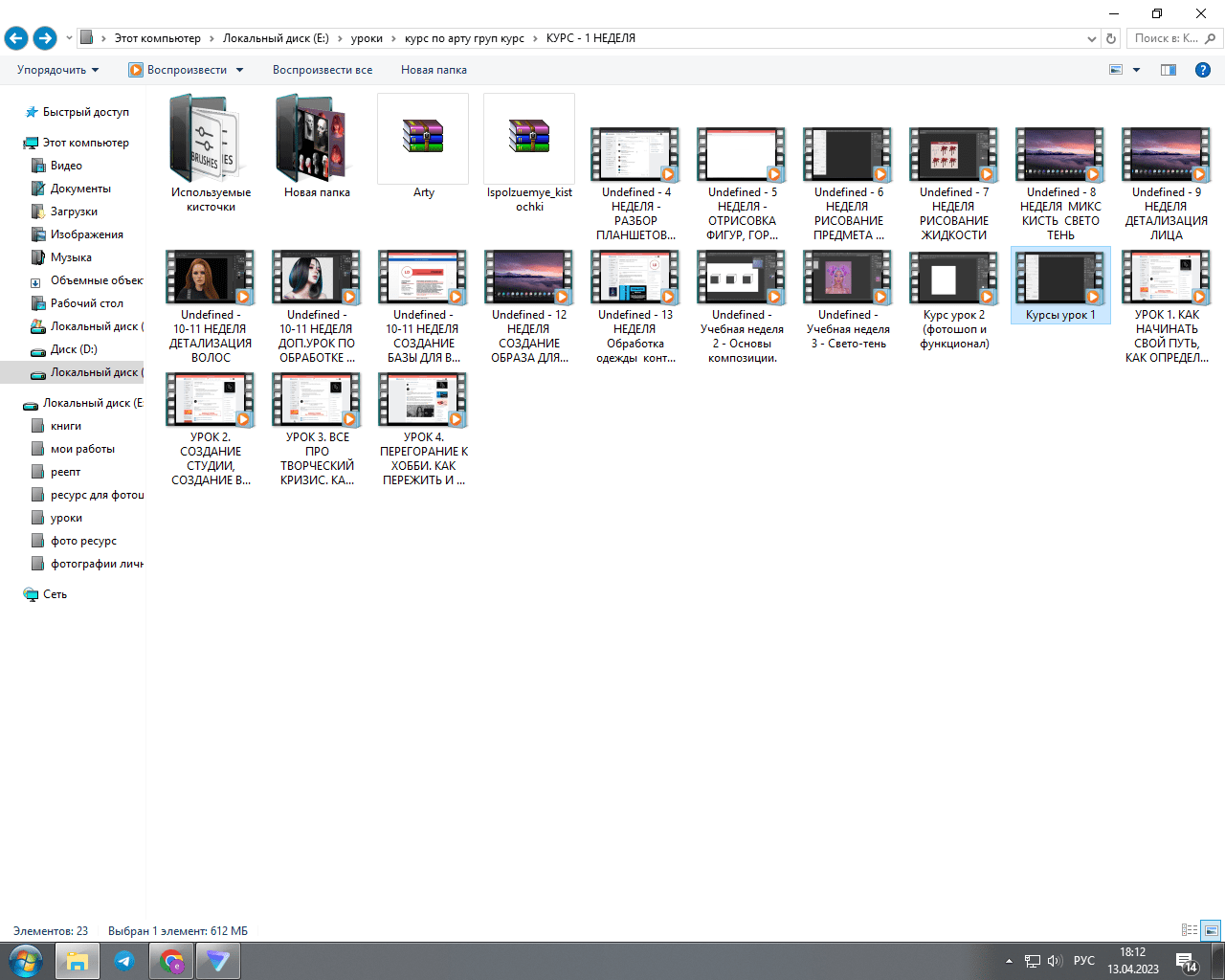The image size is (1225, 980).
Task: Go forward with the blue forward arrow
Action: 45,38
